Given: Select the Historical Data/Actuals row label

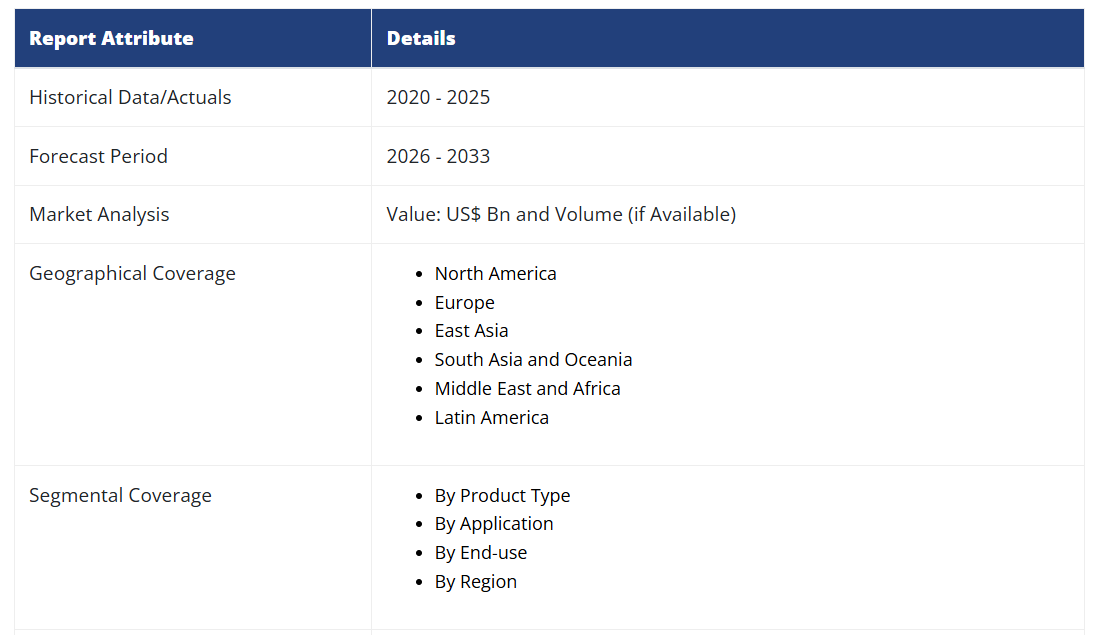Looking at the screenshot, I should point(130,97).
